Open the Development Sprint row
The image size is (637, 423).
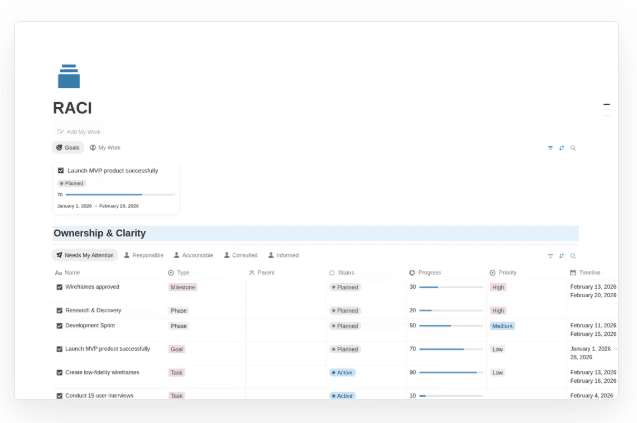pos(90,325)
